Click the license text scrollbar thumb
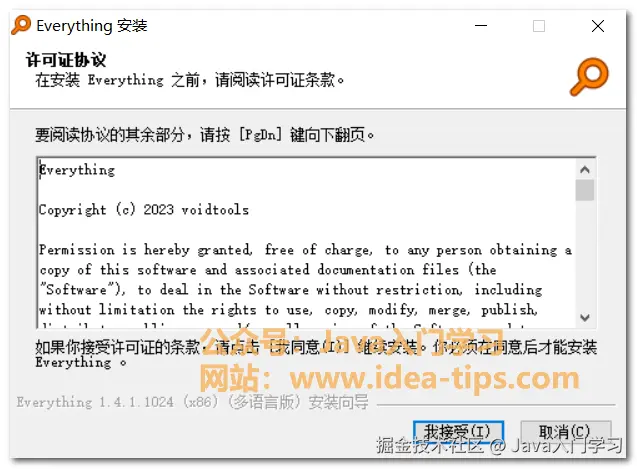 [x=585, y=190]
